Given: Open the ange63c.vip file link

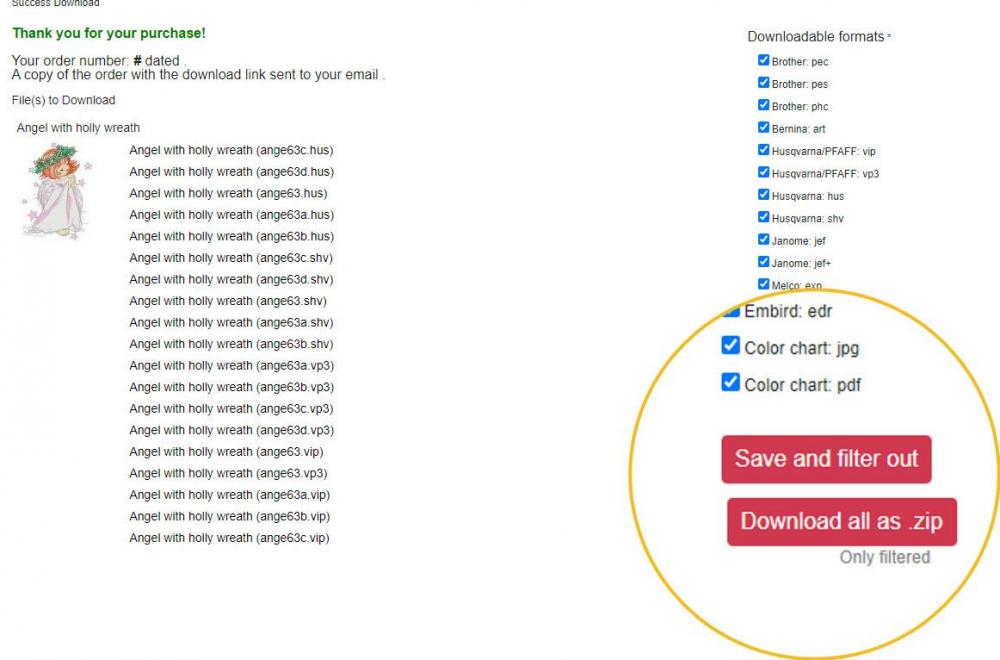Looking at the screenshot, I should pyautogui.click(x=230, y=538).
